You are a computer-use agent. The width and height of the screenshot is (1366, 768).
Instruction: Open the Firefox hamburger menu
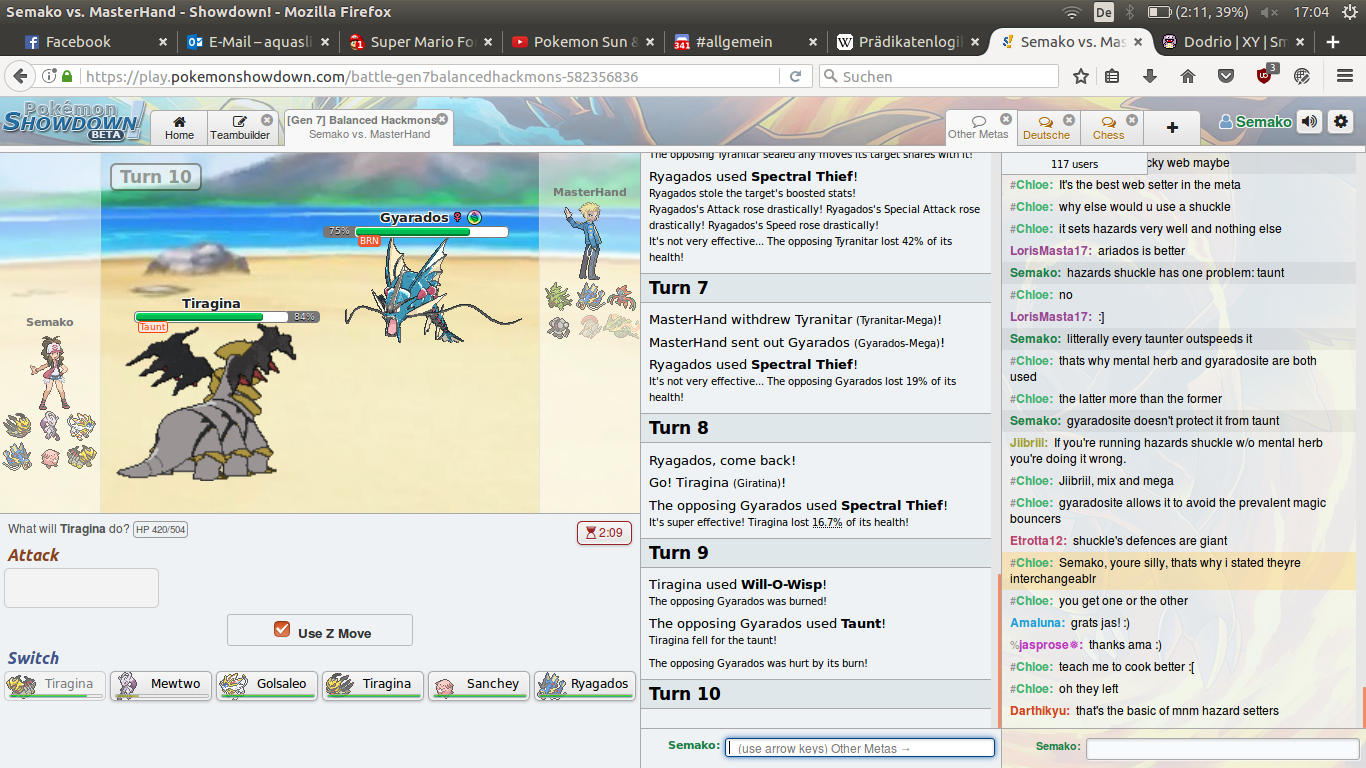pyautogui.click(x=1345, y=77)
